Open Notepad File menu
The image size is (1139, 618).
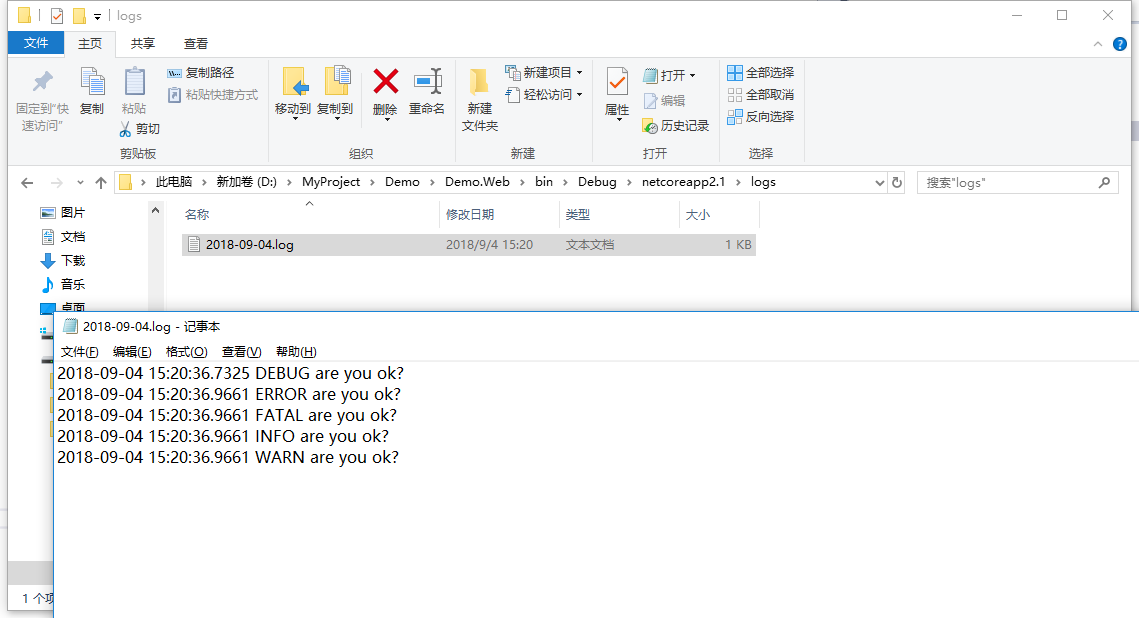[79, 351]
